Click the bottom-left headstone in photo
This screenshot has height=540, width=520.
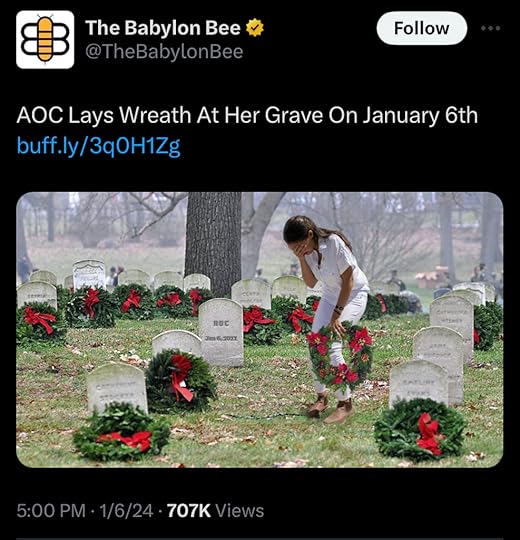tap(117, 388)
